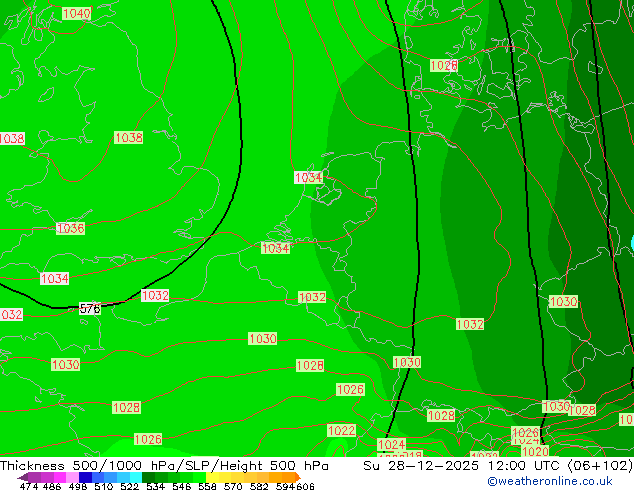Click the forecast run text '(06+102)'
Screen dimensions: 634x490
coord(600,466)
